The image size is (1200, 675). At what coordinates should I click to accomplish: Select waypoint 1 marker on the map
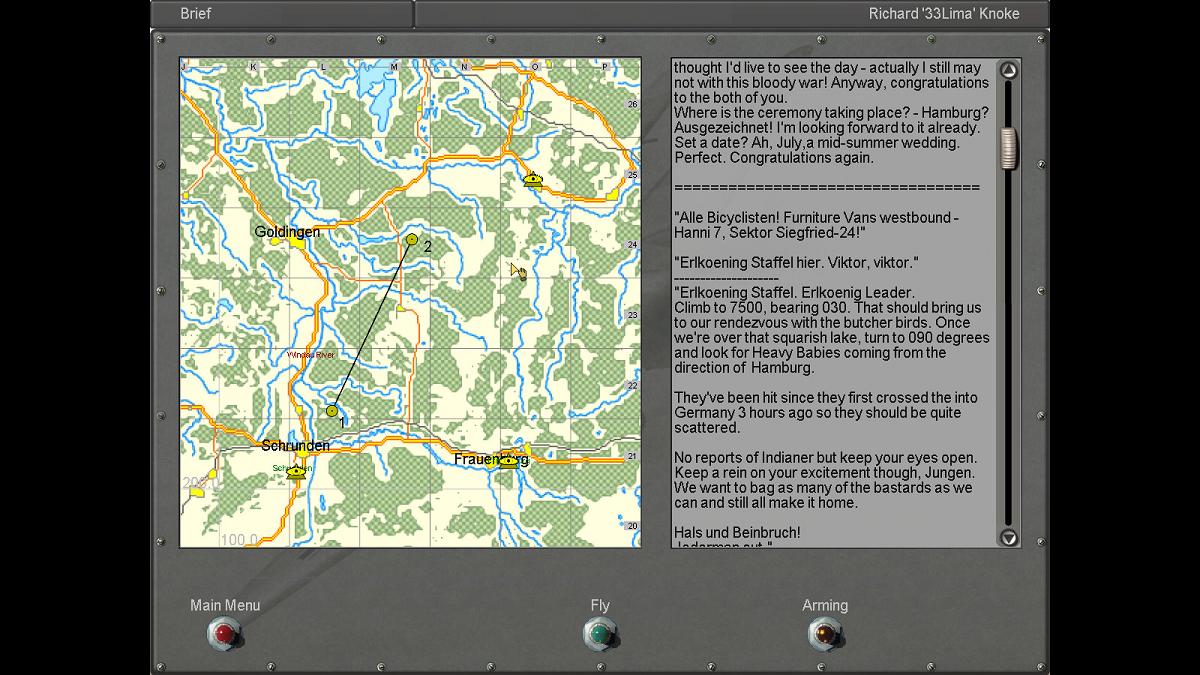tap(333, 410)
